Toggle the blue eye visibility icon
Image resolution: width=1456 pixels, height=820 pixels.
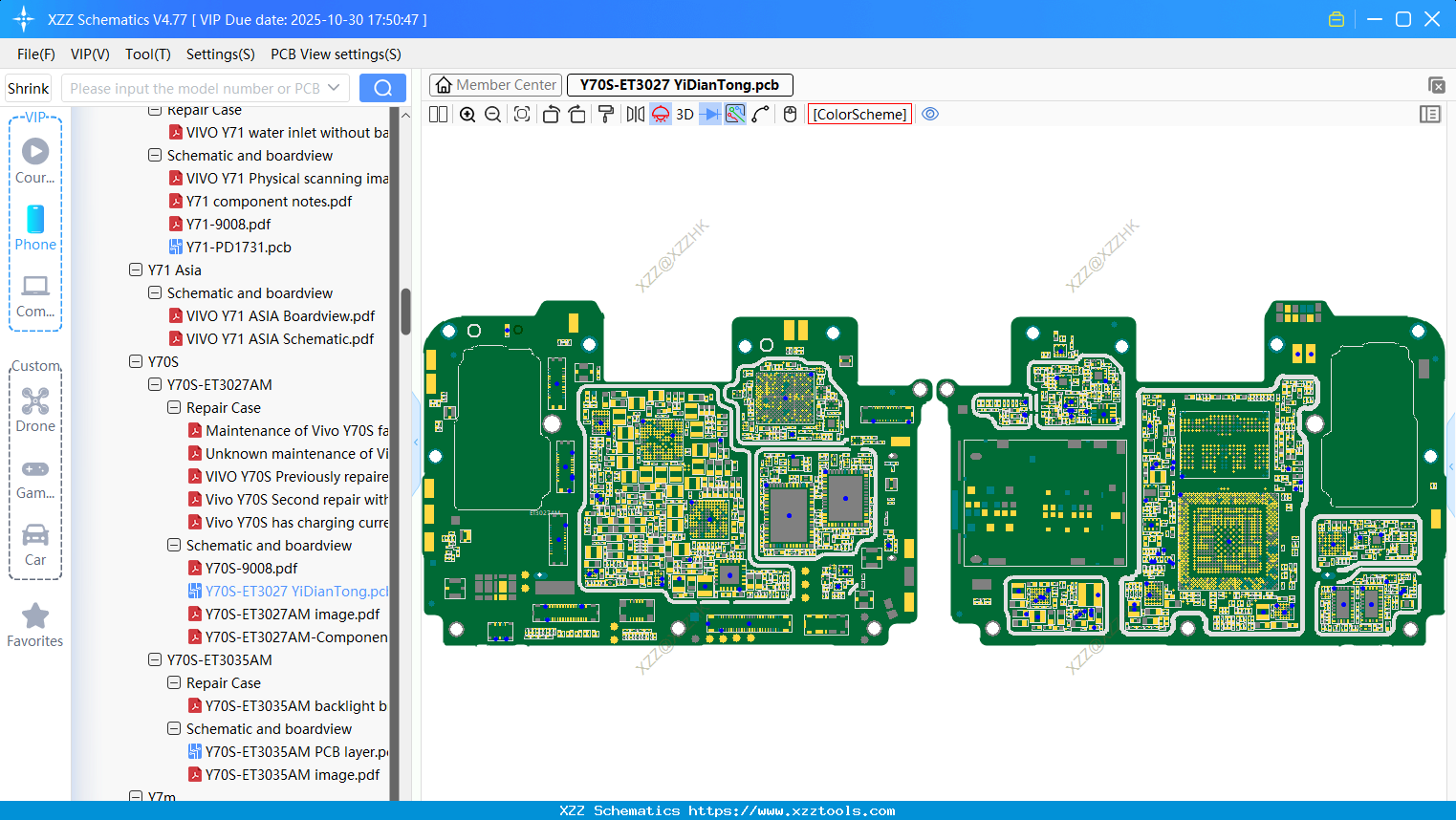(930, 115)
